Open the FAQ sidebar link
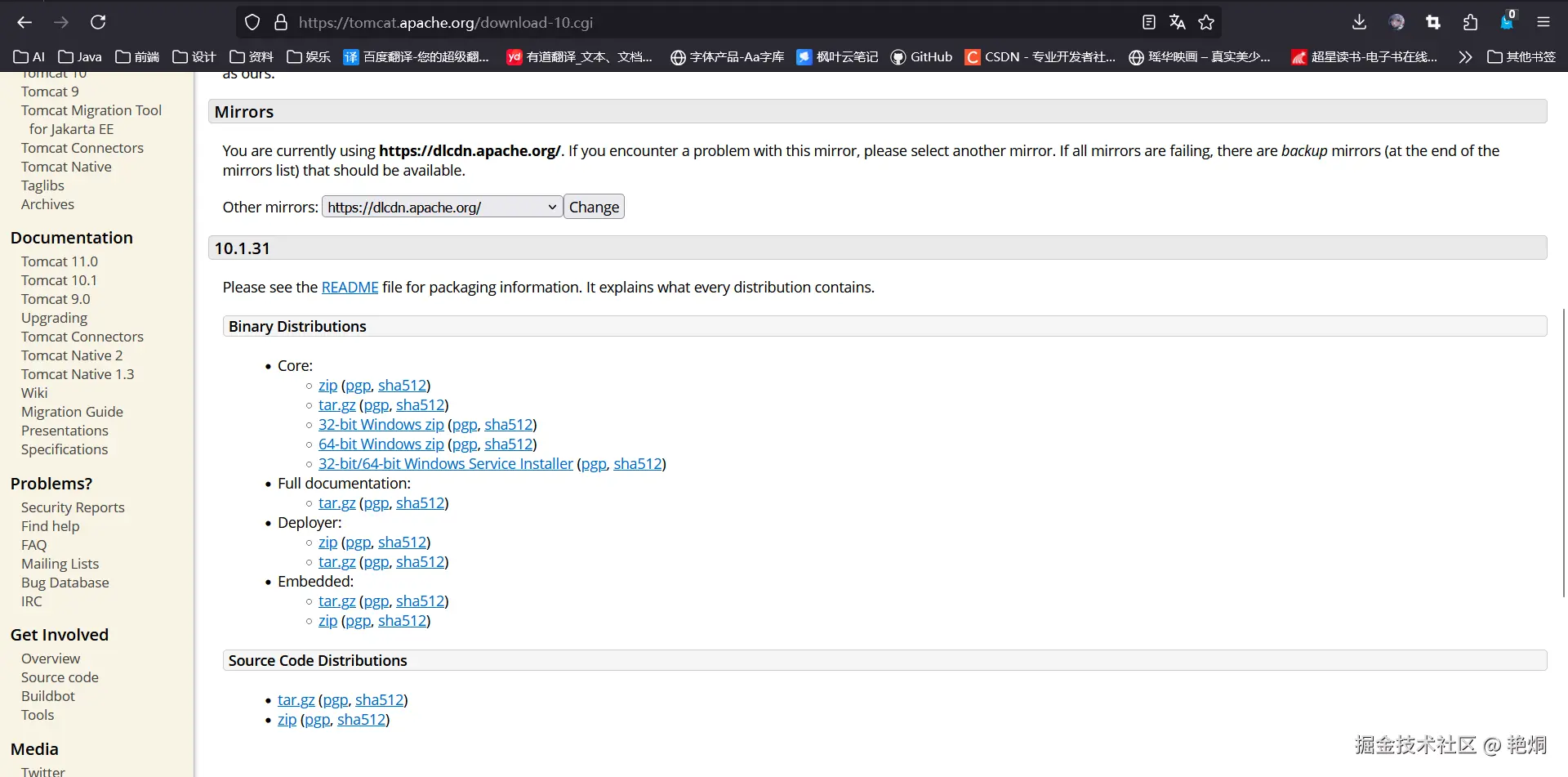Screen dimensions: 1568x777 tap(33, 545)
